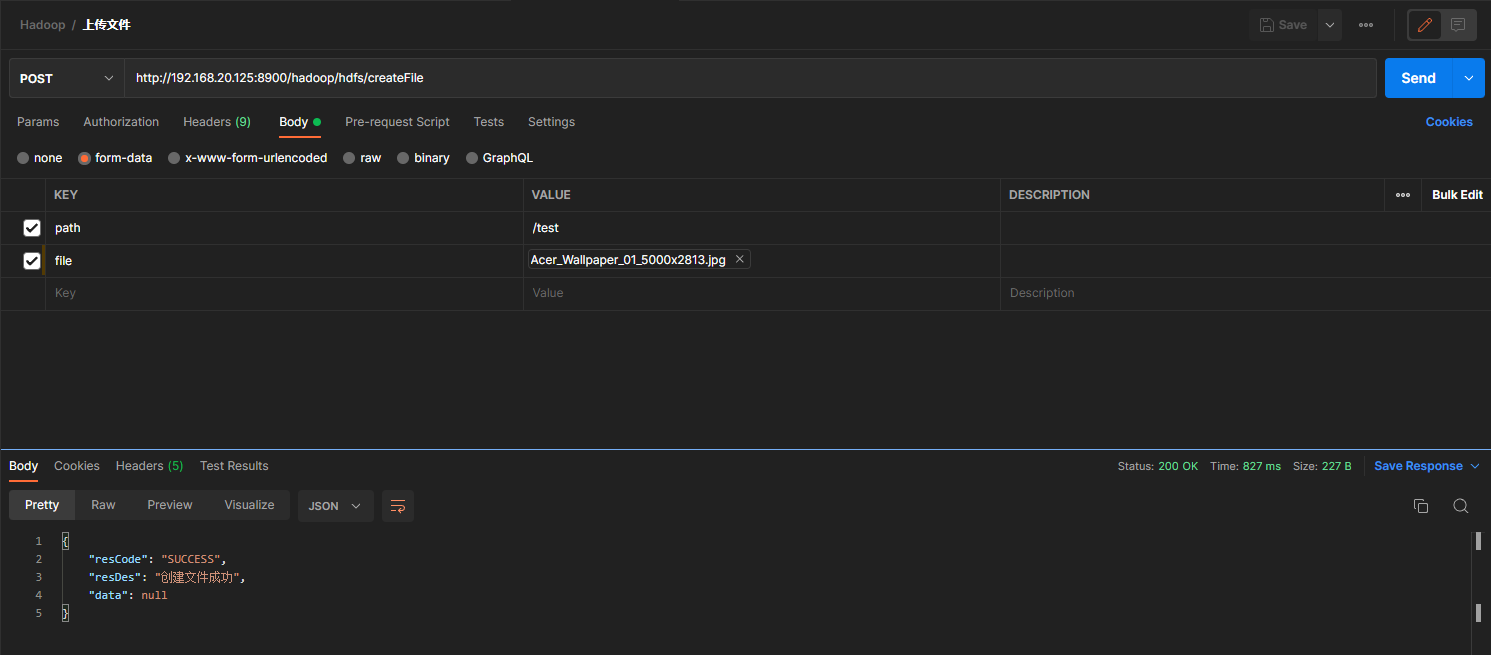Open the comments icon
Screen dimensions: 1491x655
click(x=1458, y=25)
